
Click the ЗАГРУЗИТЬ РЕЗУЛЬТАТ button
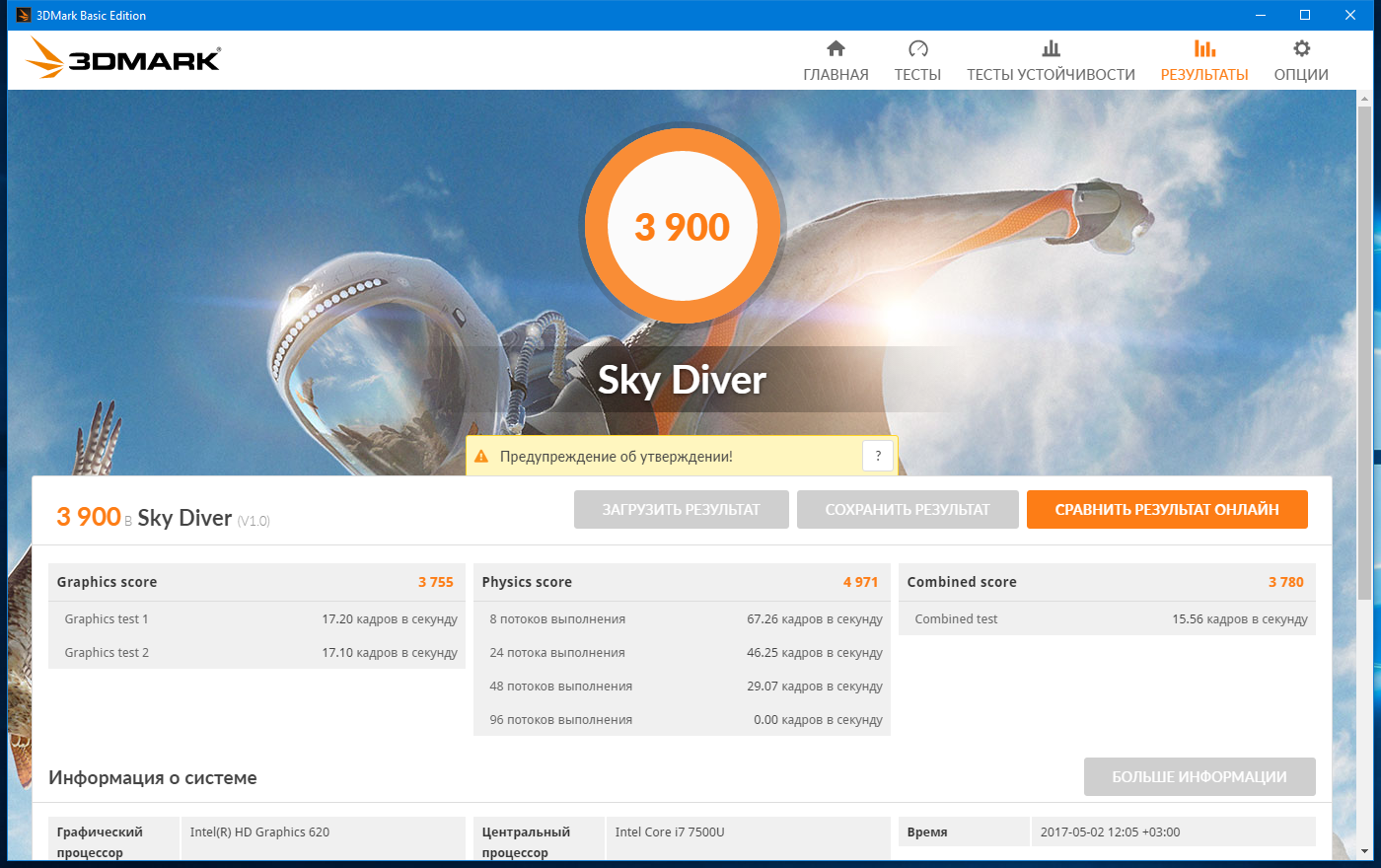pos(682,510)
